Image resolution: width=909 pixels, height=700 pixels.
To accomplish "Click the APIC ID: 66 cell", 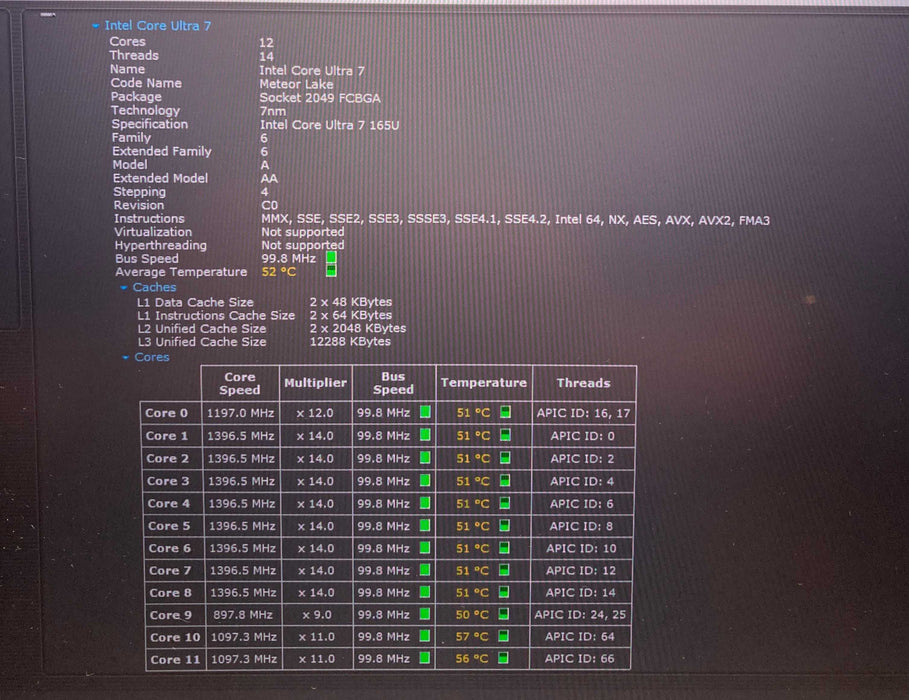I will (x=579, y=659).
